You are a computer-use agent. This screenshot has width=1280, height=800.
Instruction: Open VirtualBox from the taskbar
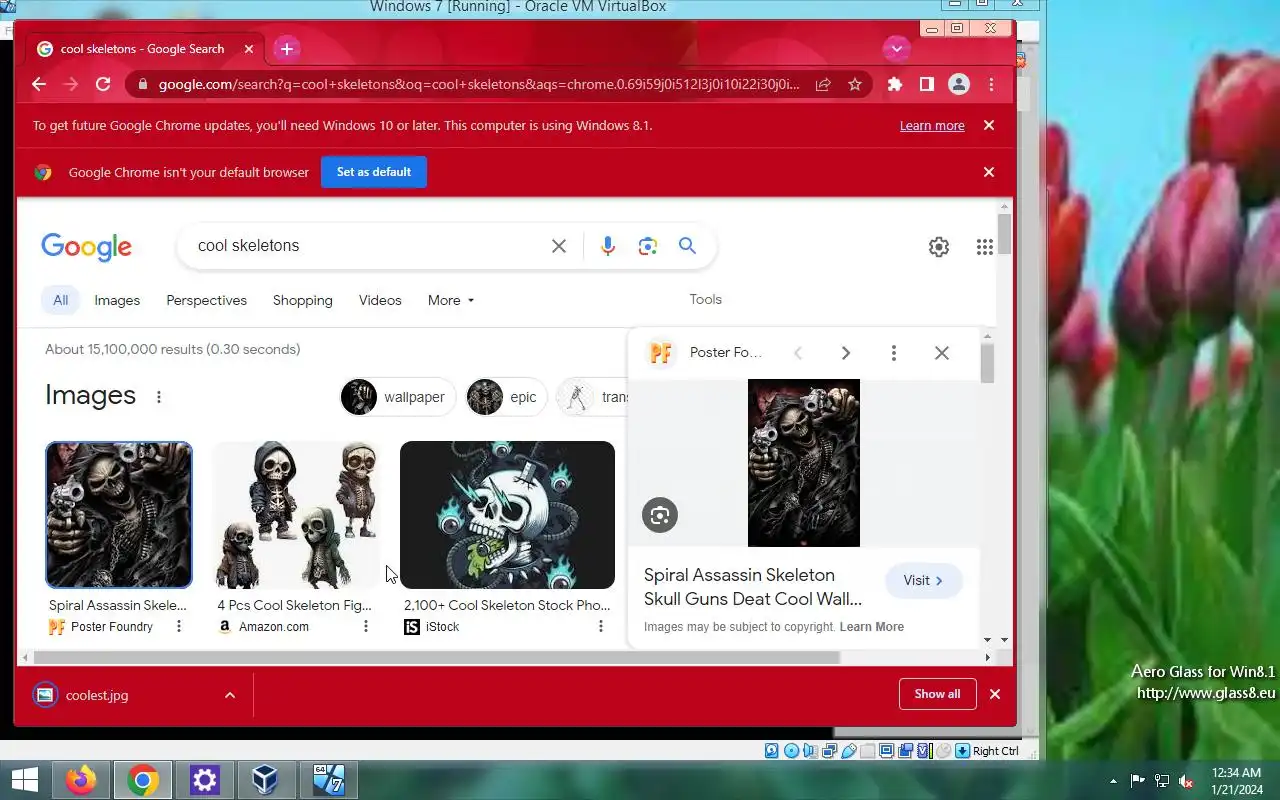click(x=265, y=780)
